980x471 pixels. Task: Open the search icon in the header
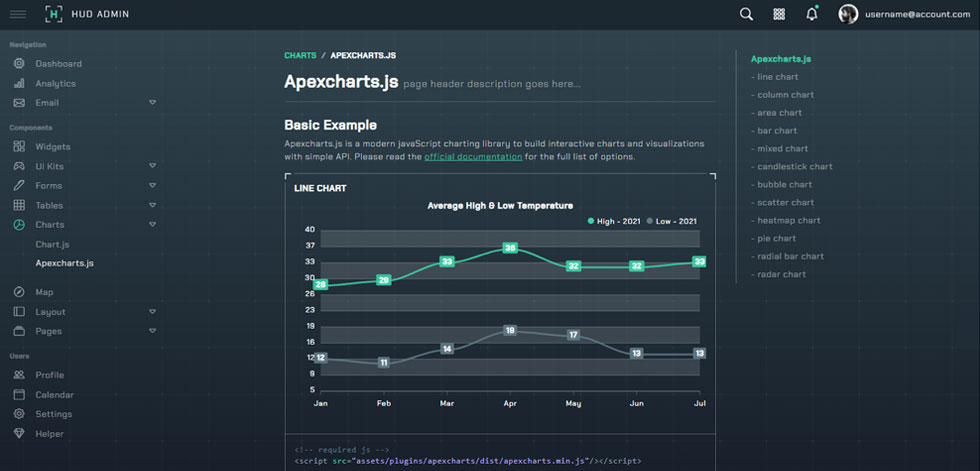click(x=746, y=14)
